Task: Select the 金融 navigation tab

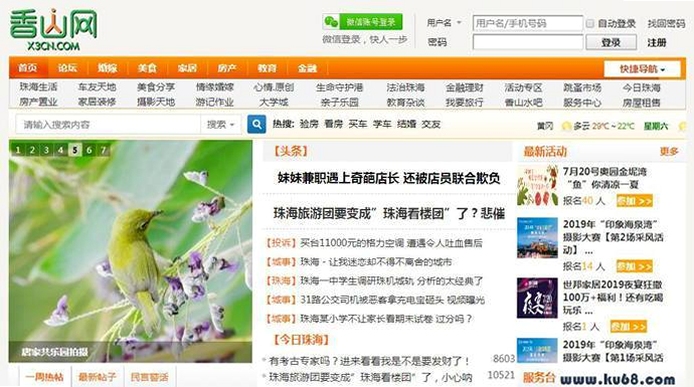Action: click(307, 68)
